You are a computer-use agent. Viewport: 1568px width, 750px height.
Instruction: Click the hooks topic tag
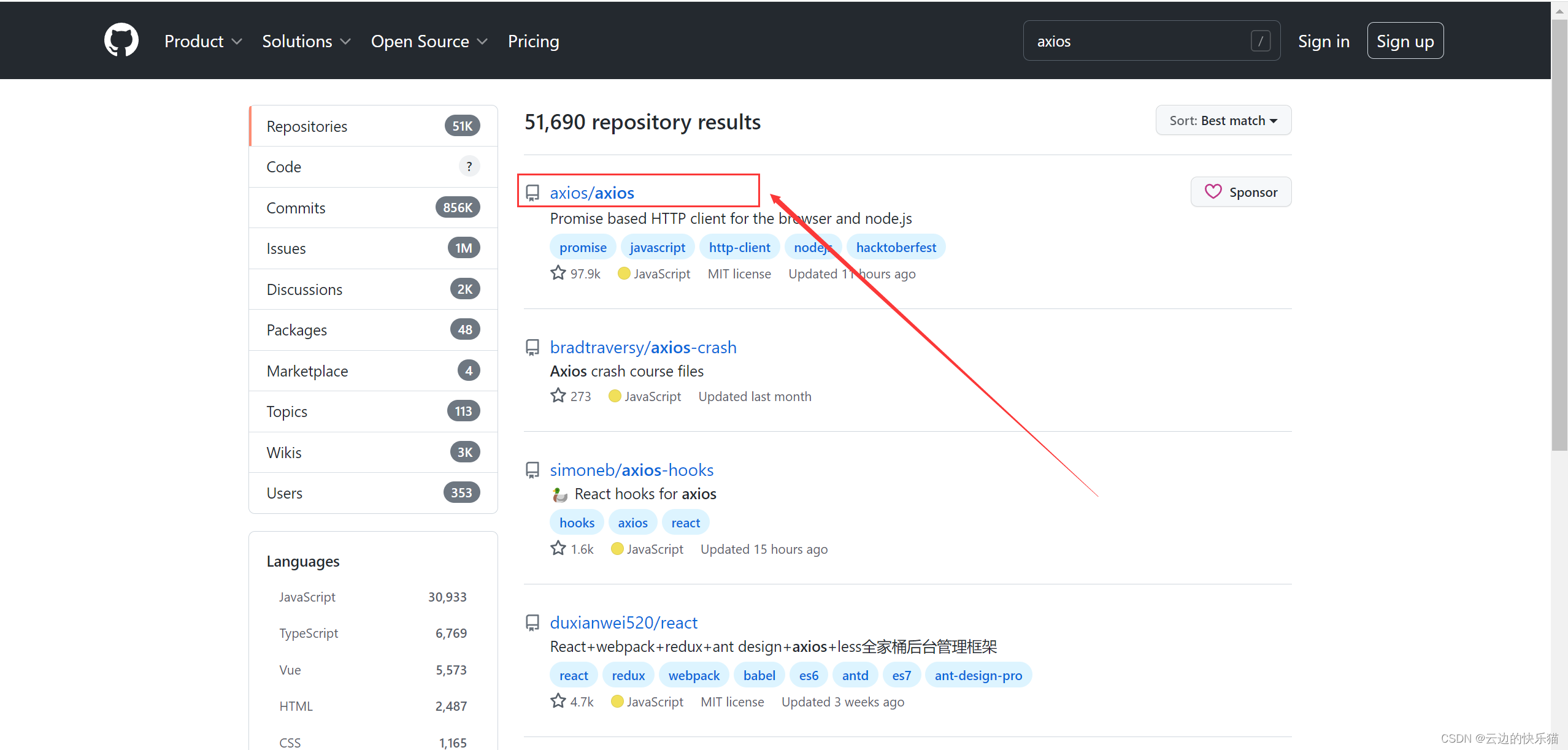577,522
